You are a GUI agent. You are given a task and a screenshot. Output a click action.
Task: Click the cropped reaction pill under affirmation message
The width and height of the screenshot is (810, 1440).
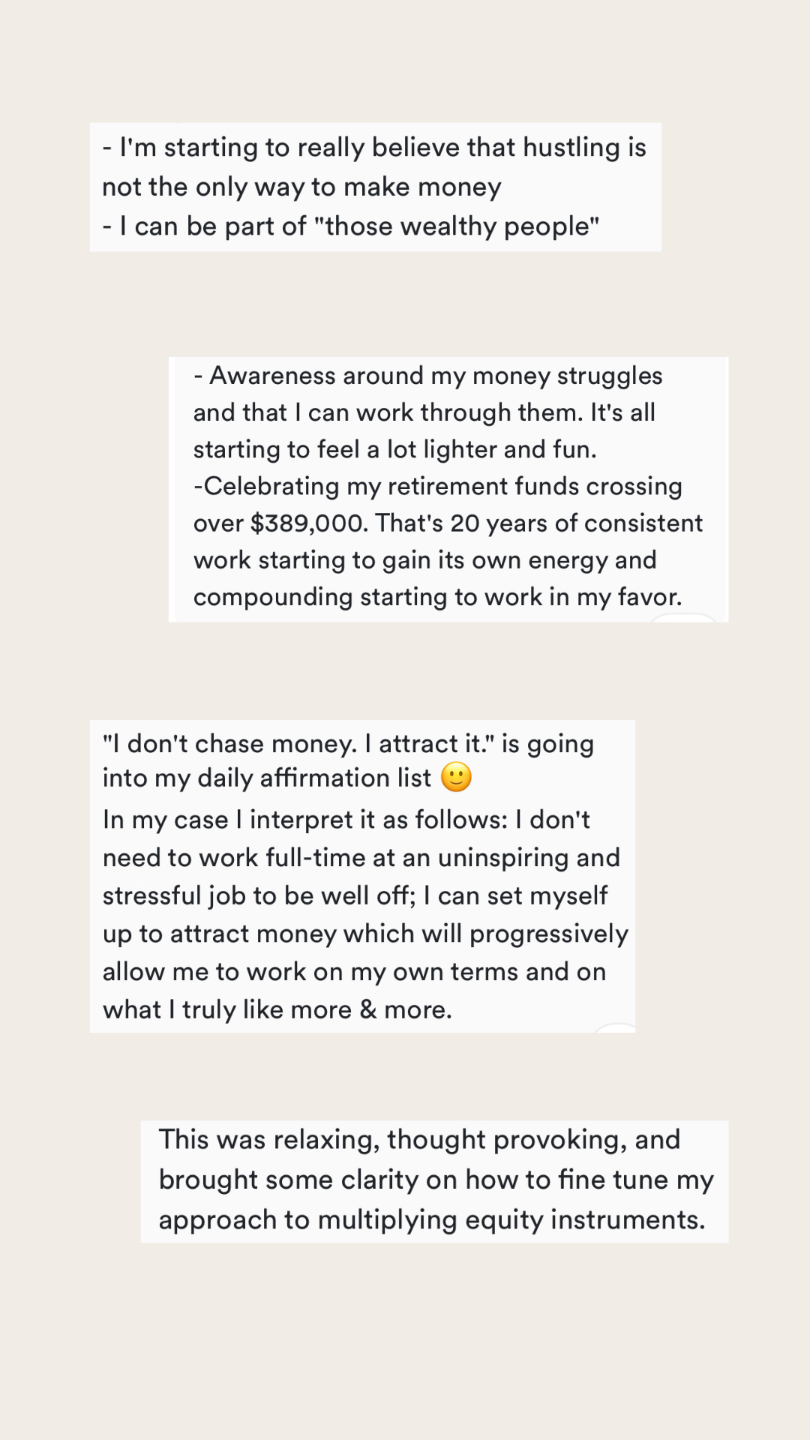tap(615, 1027)
